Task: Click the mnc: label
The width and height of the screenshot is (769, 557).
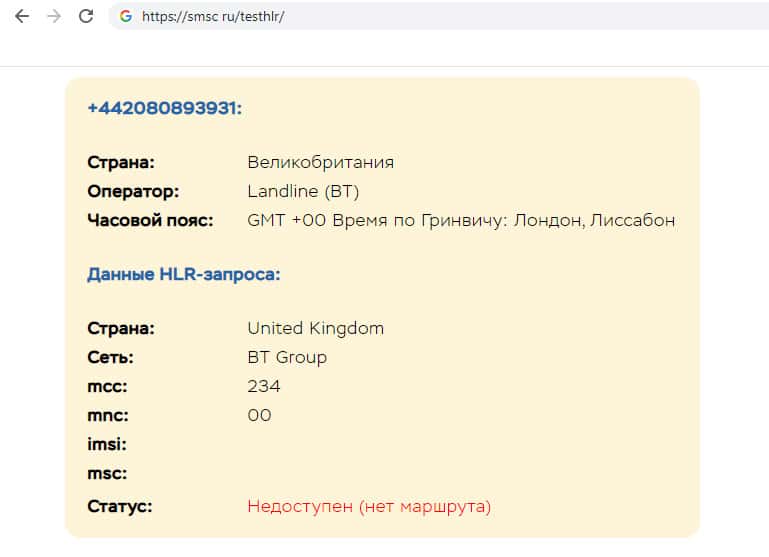Action: (x=108, y=415)
